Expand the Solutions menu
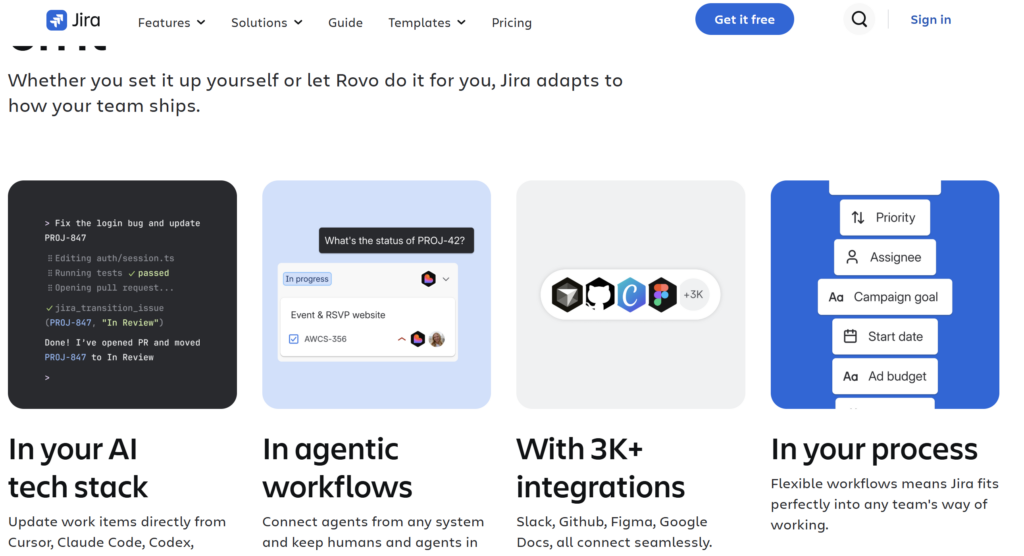 click(266, 22)
